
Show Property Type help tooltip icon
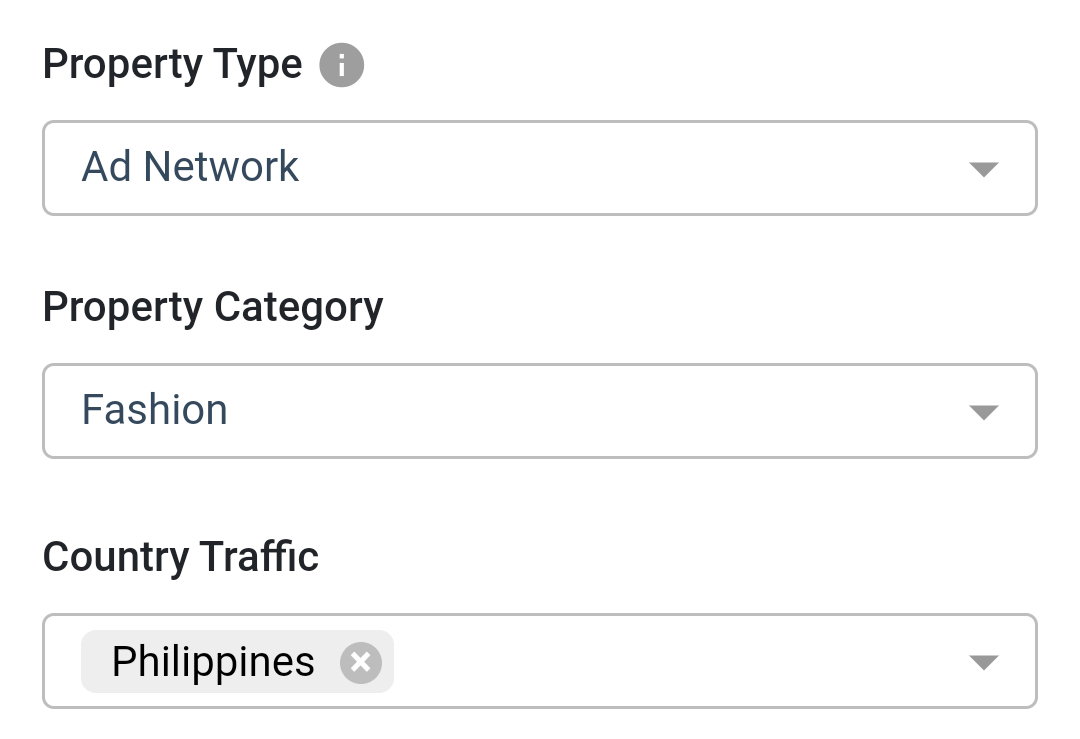pyautogui.click(x=342, y=65)
